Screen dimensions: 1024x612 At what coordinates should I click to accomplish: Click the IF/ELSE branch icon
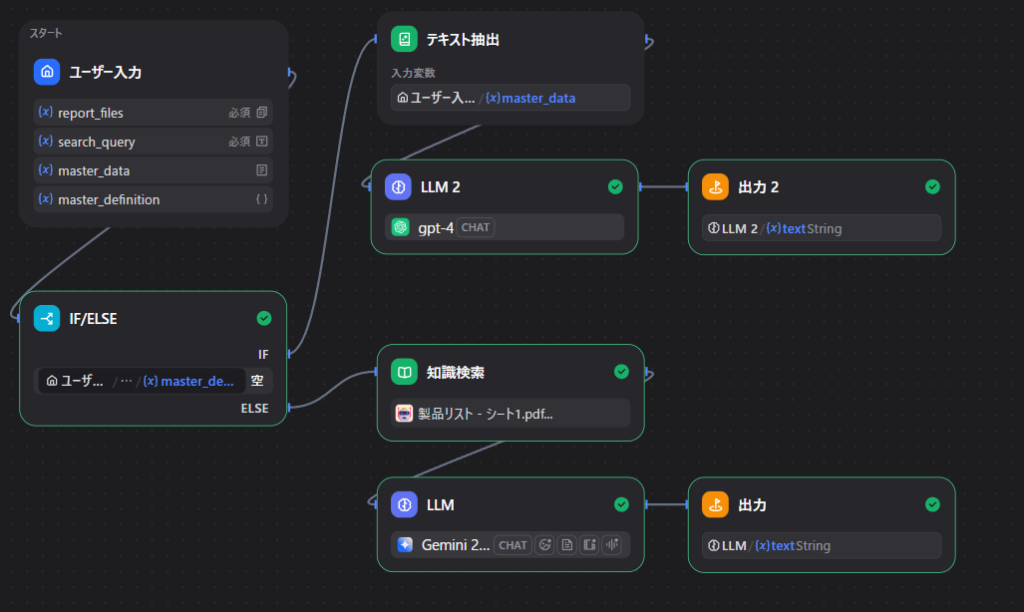tap(47, 318)
